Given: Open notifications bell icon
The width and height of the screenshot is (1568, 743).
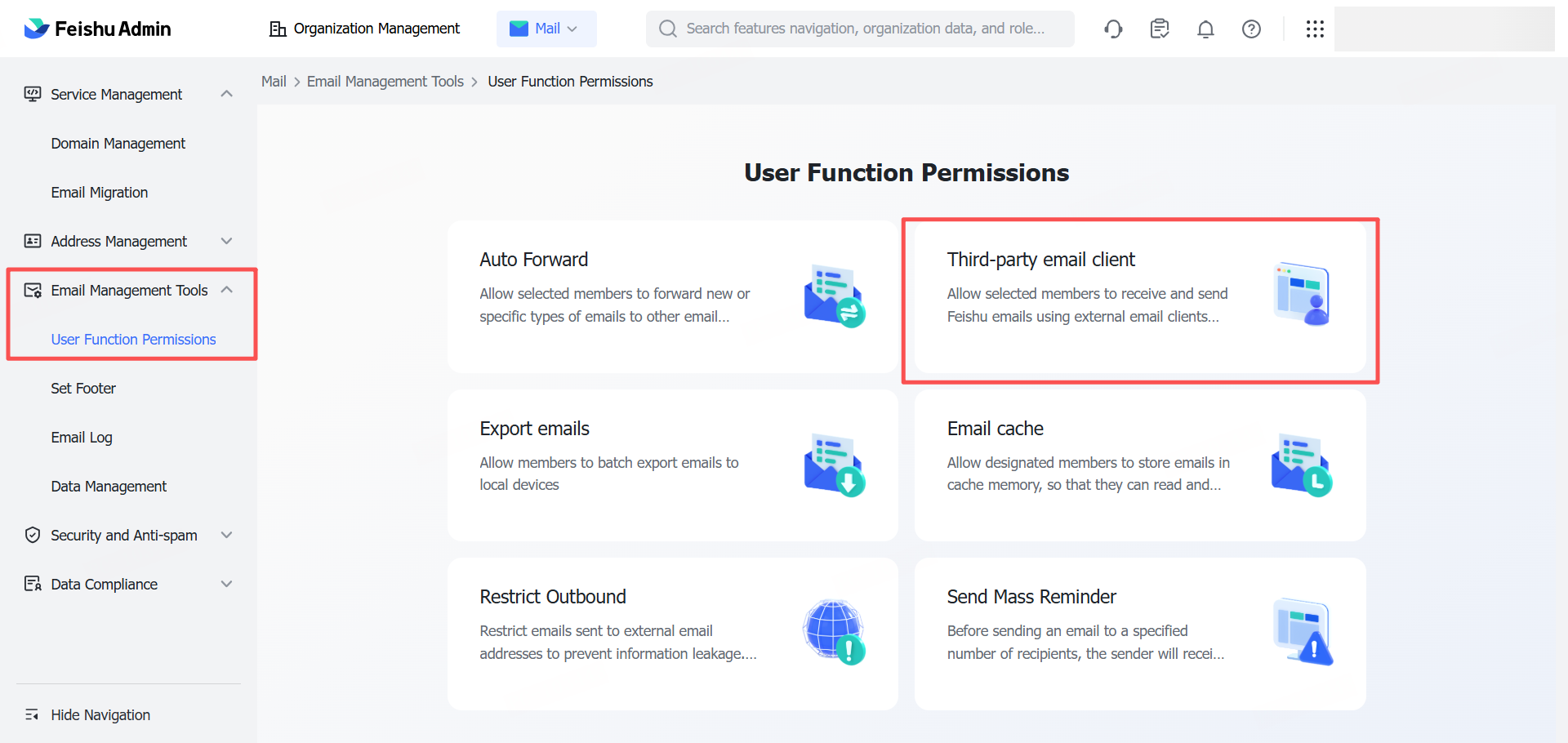Looking at the screenshot, I should [x=1205, y=29].
